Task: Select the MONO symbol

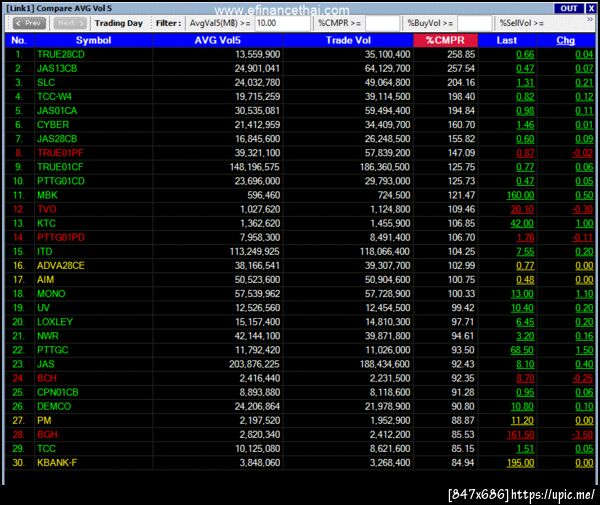Action: [51, 294]
